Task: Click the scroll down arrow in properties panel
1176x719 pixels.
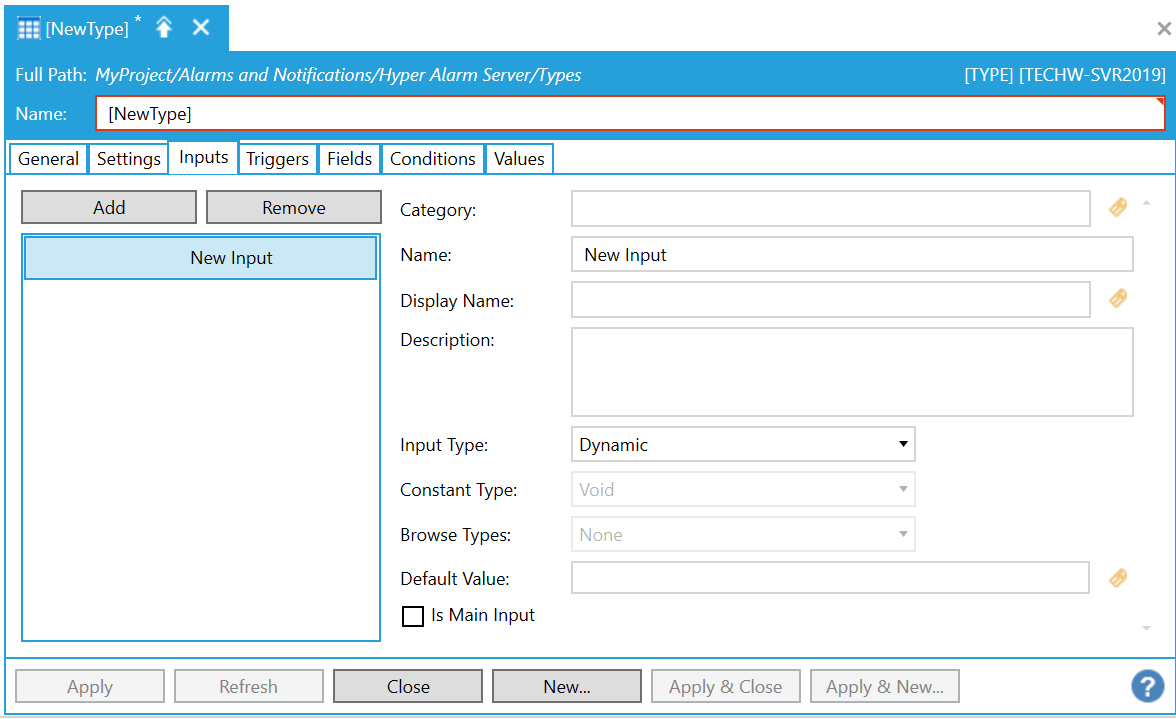Action: pyautogui.click(x=1146, y=628)
